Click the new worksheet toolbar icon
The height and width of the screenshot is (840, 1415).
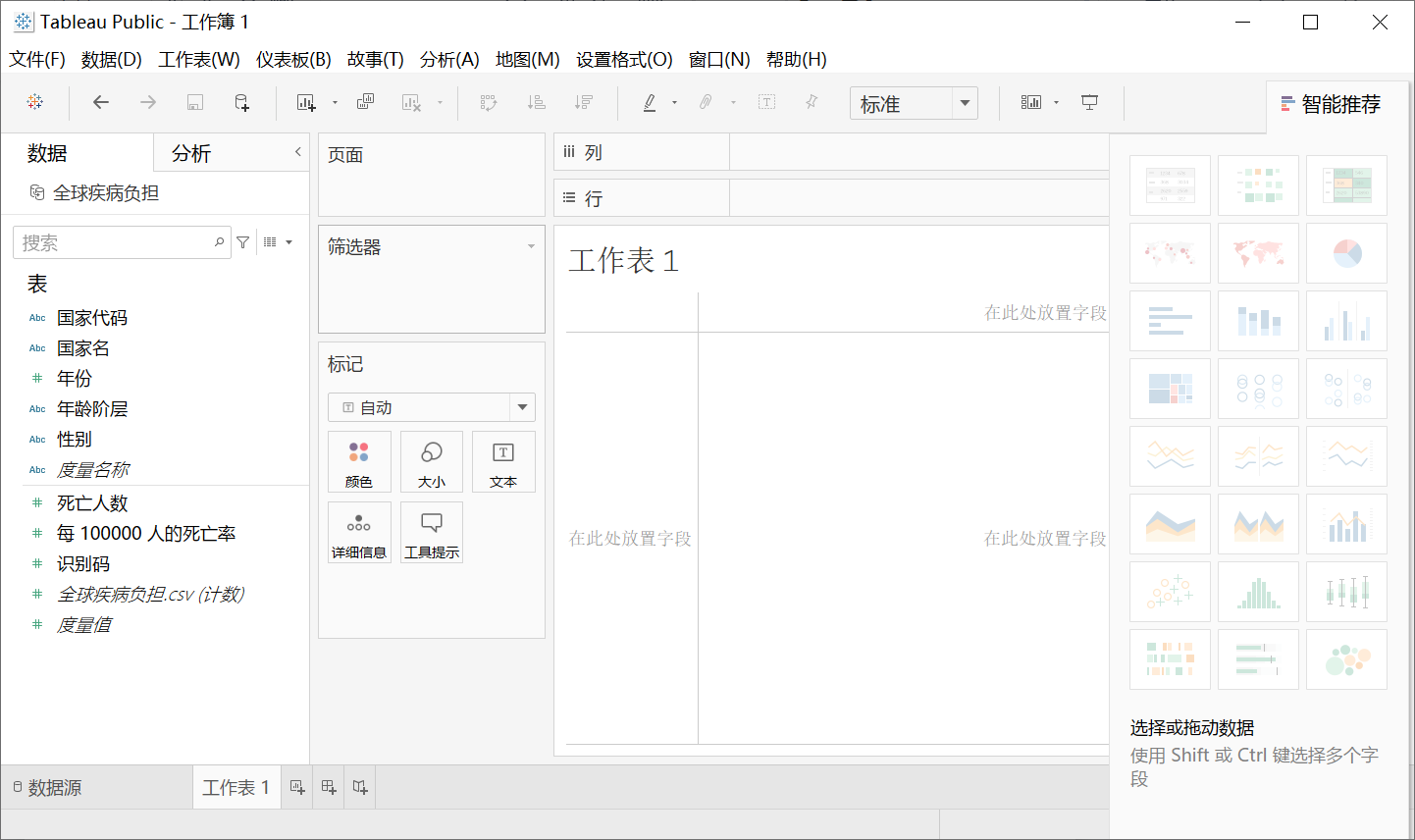[305, 102]
